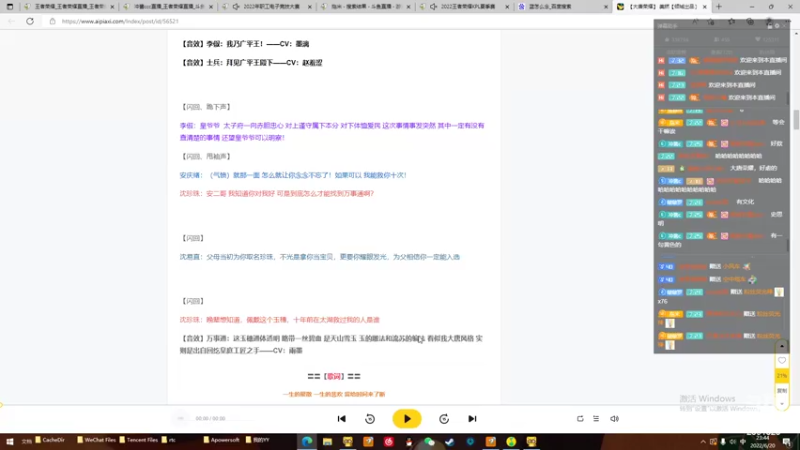Click the yellow percentage badge on the side widget
The height and width of the screenshot is (450, 800).
782,376
